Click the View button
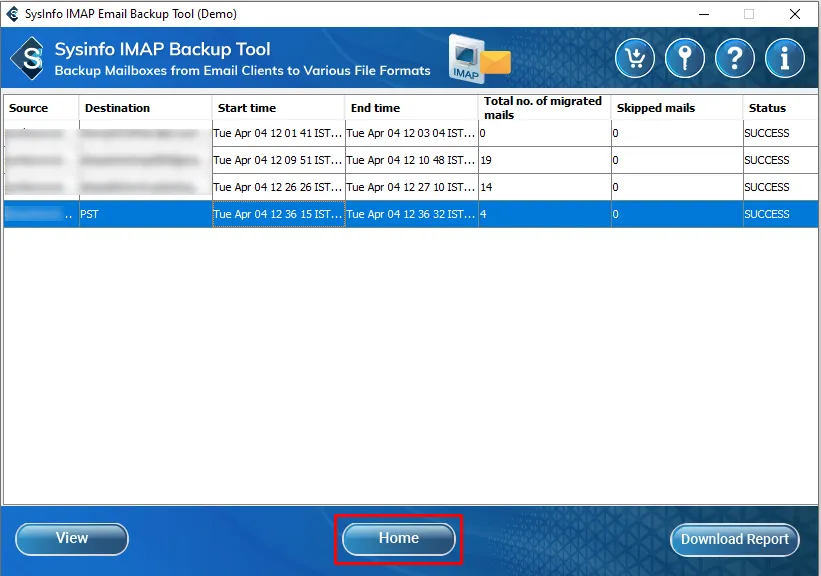 (72, 539)
